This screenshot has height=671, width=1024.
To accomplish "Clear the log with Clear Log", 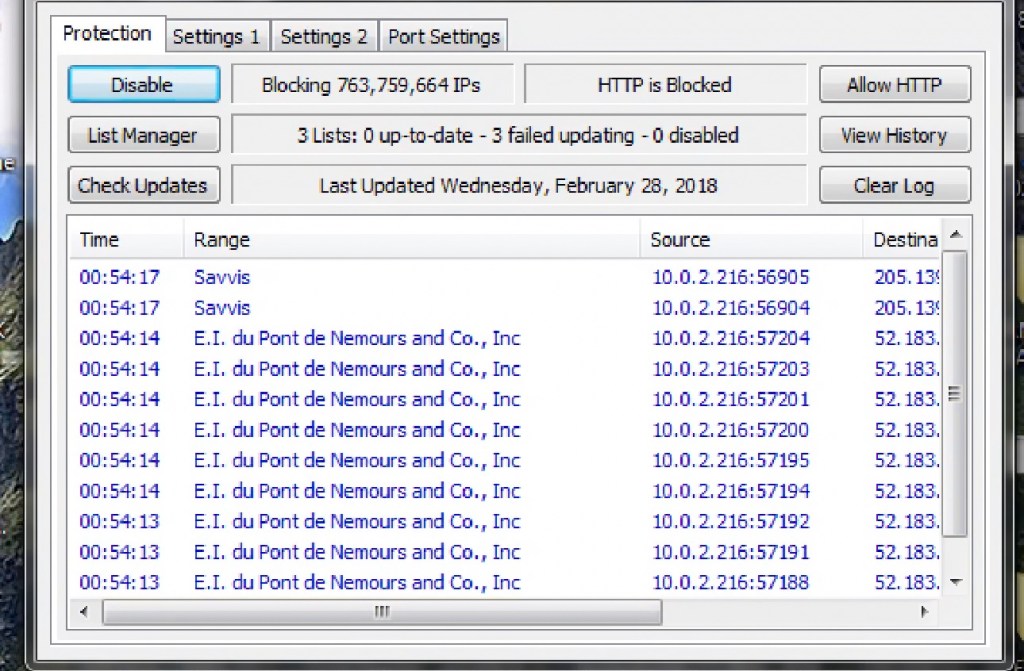I will click(x=894, y=185).
